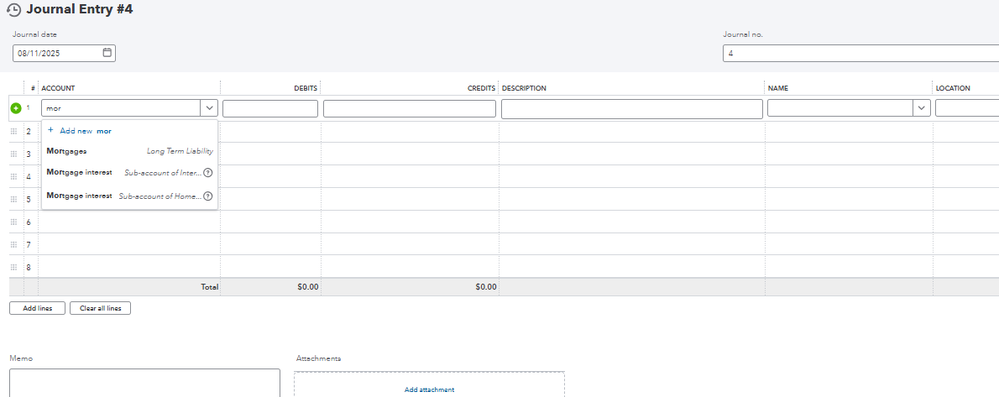
Task: Select the NAME column header
Action: point(778,89)
